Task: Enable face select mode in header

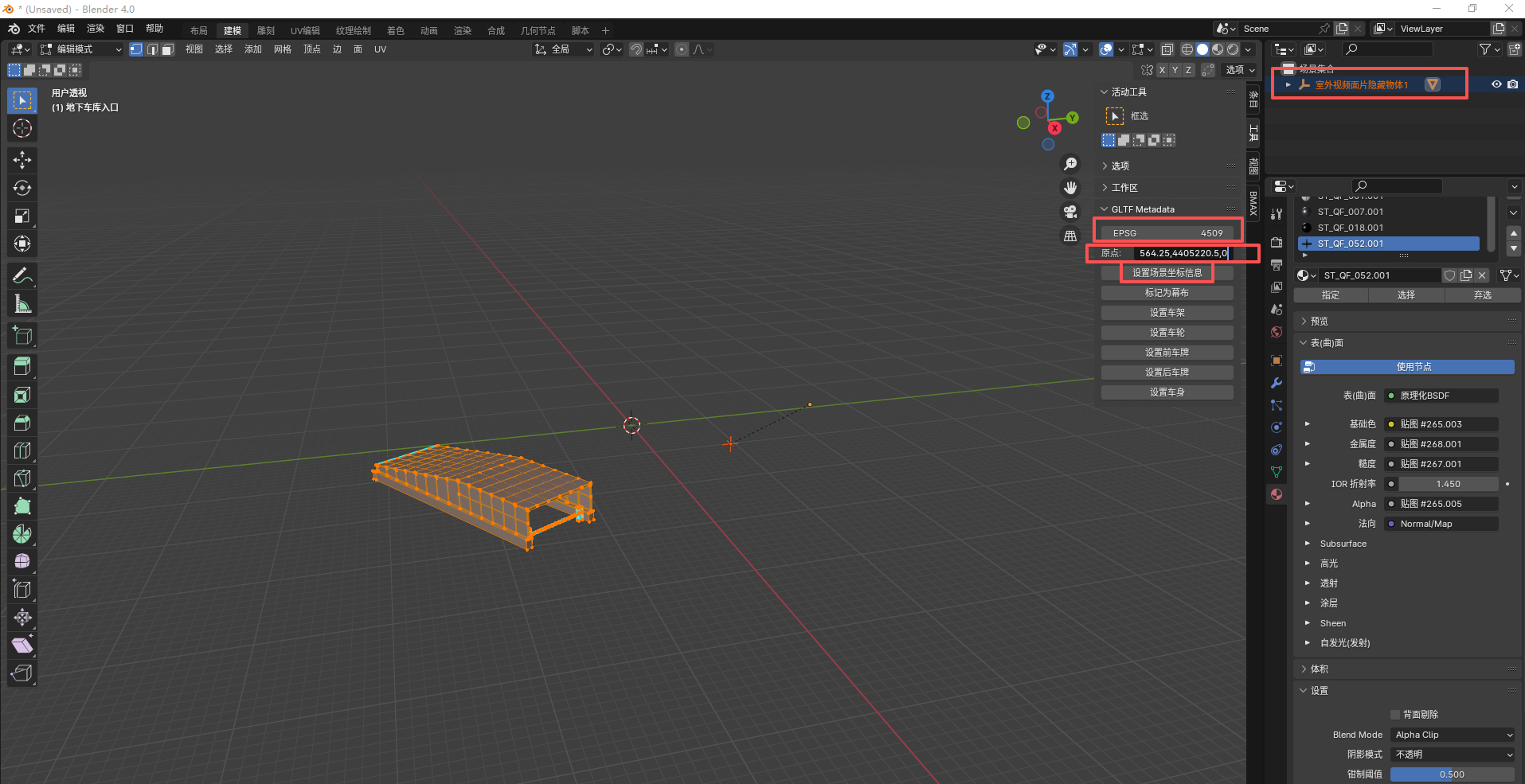Action: click(x=167, y=49)
